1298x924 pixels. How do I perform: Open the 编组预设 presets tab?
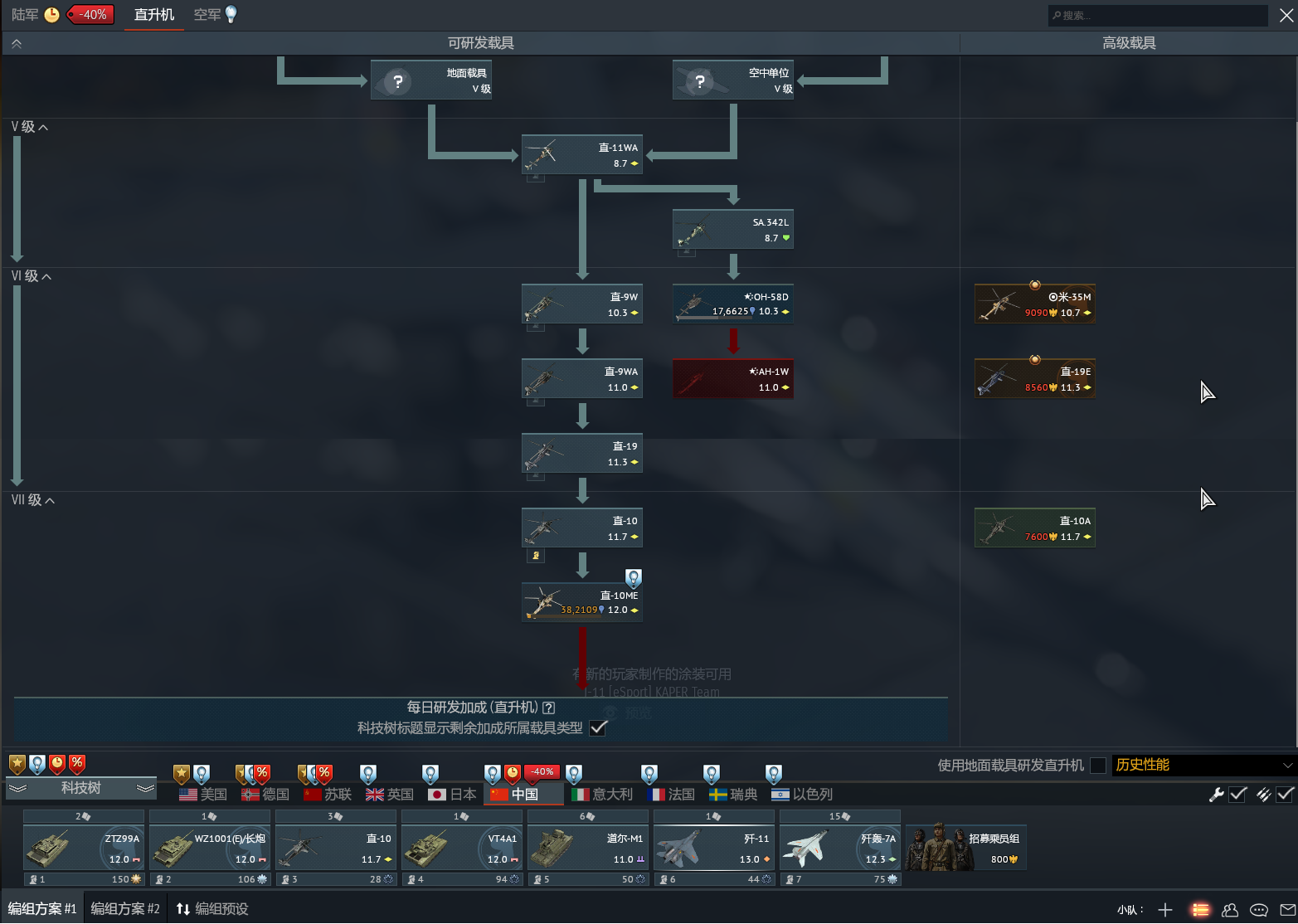pos(212,909)
